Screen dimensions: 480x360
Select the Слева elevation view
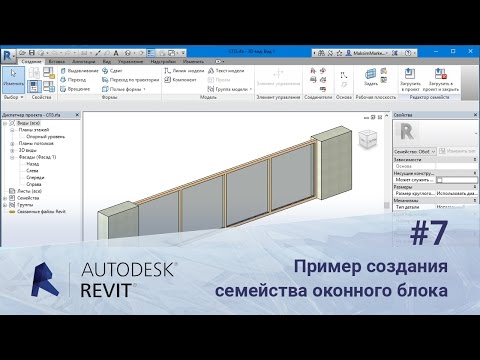pos(32,171)
